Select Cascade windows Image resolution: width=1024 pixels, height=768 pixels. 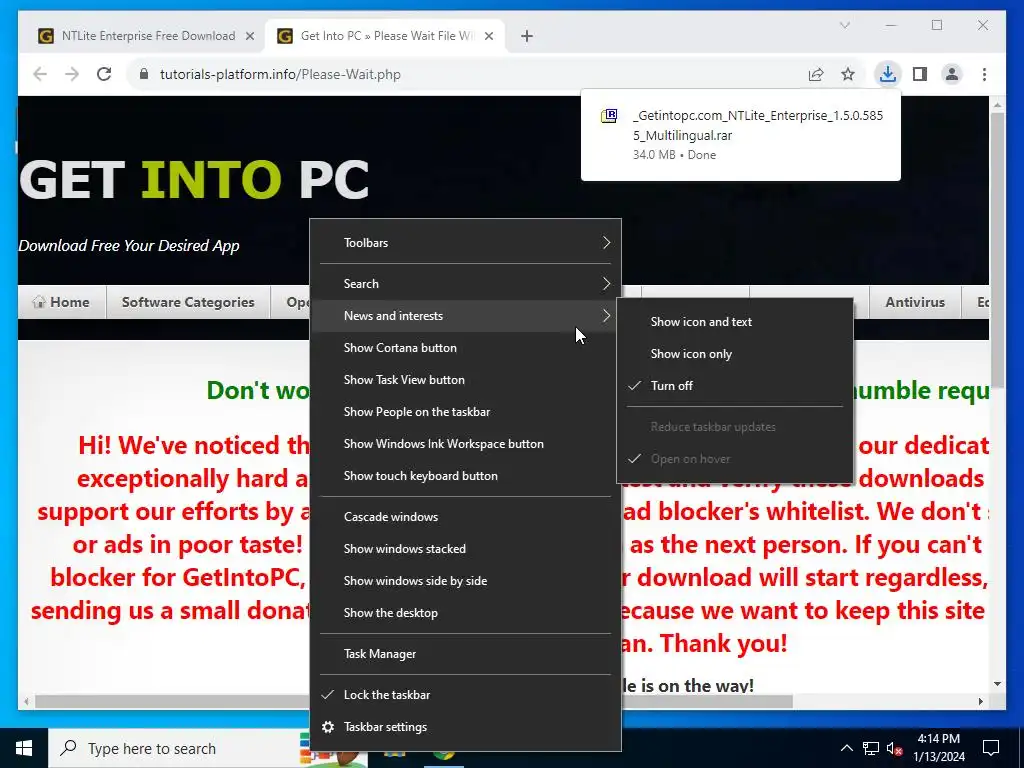point(465,517)
